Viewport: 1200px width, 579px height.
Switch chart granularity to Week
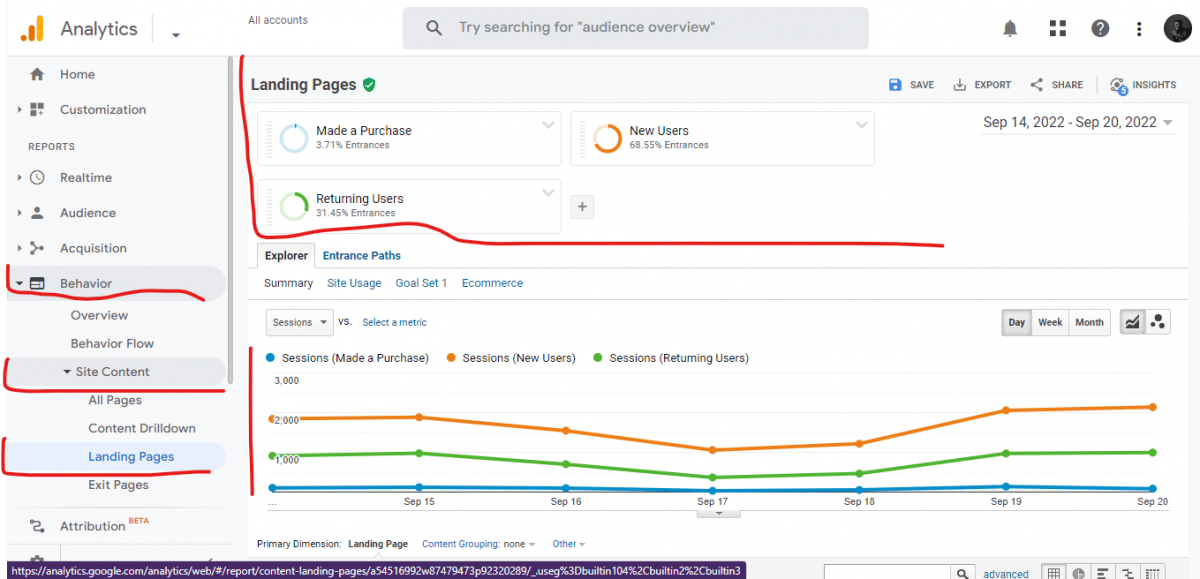1050,322
